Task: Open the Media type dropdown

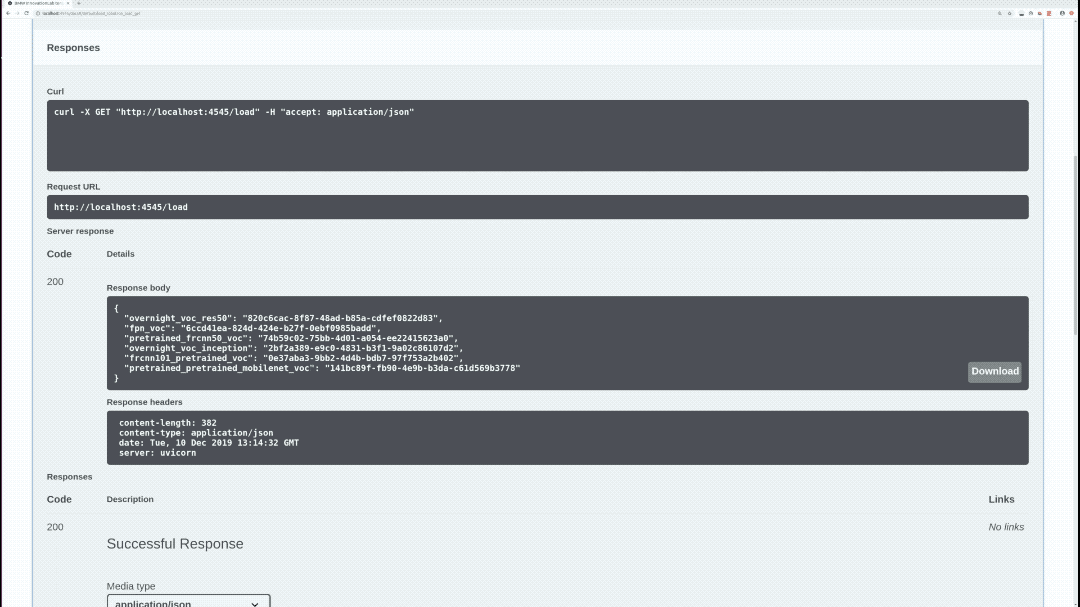Action: 188,602
